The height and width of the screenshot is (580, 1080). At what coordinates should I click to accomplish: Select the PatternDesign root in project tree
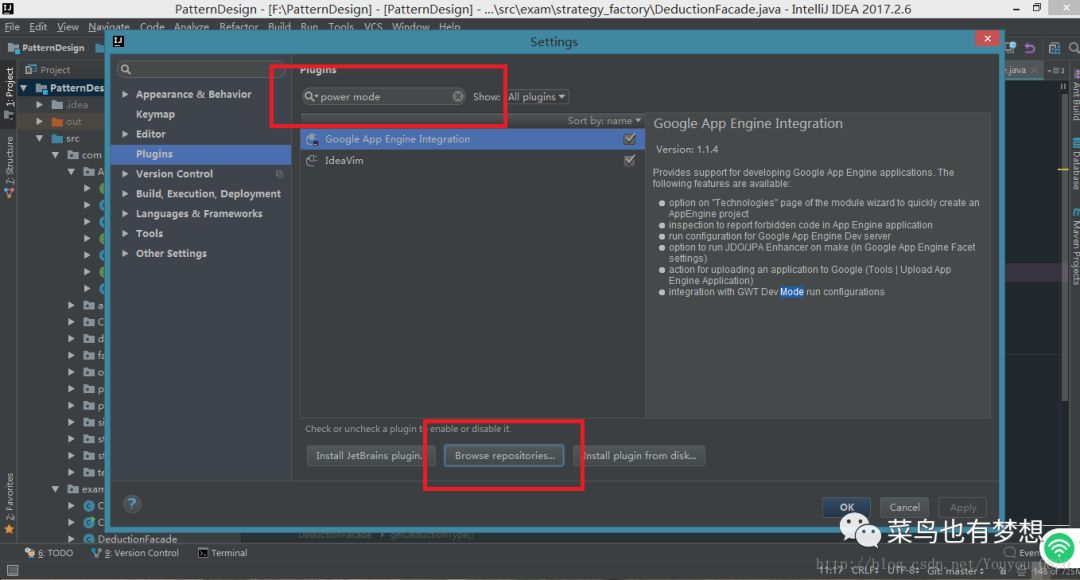76,88
